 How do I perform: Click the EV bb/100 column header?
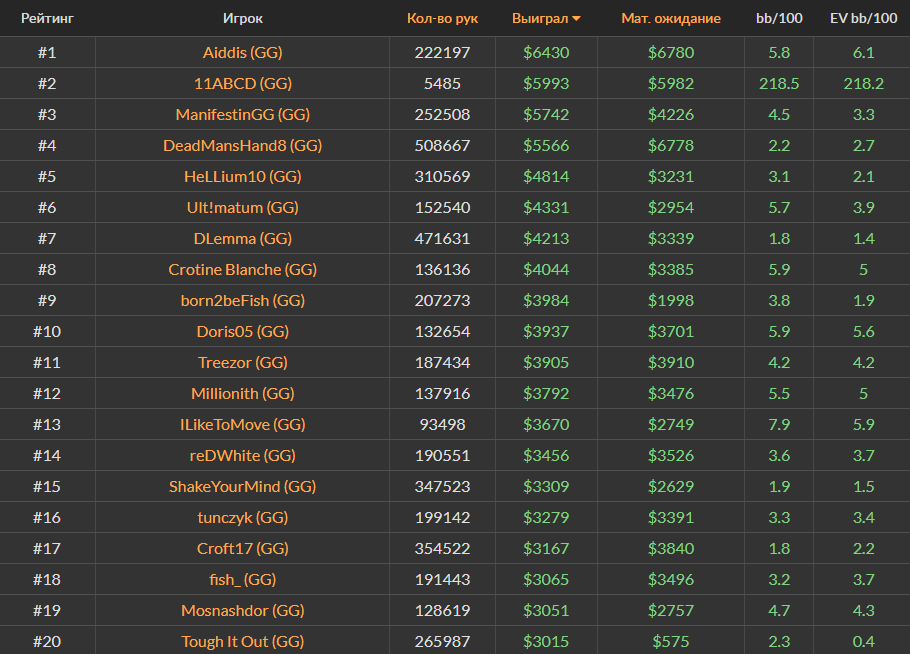click(863, 18)
